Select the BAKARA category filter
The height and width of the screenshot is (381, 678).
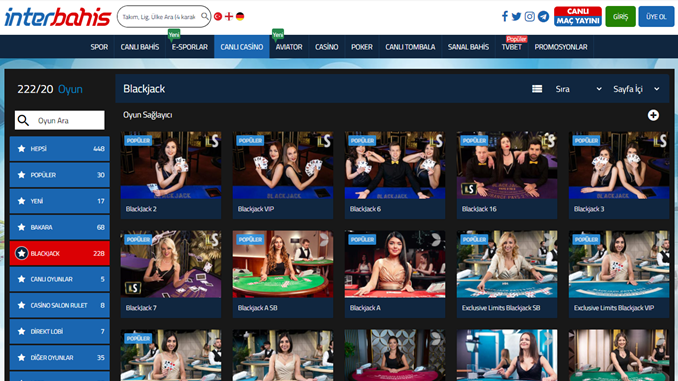pos(60,227)
